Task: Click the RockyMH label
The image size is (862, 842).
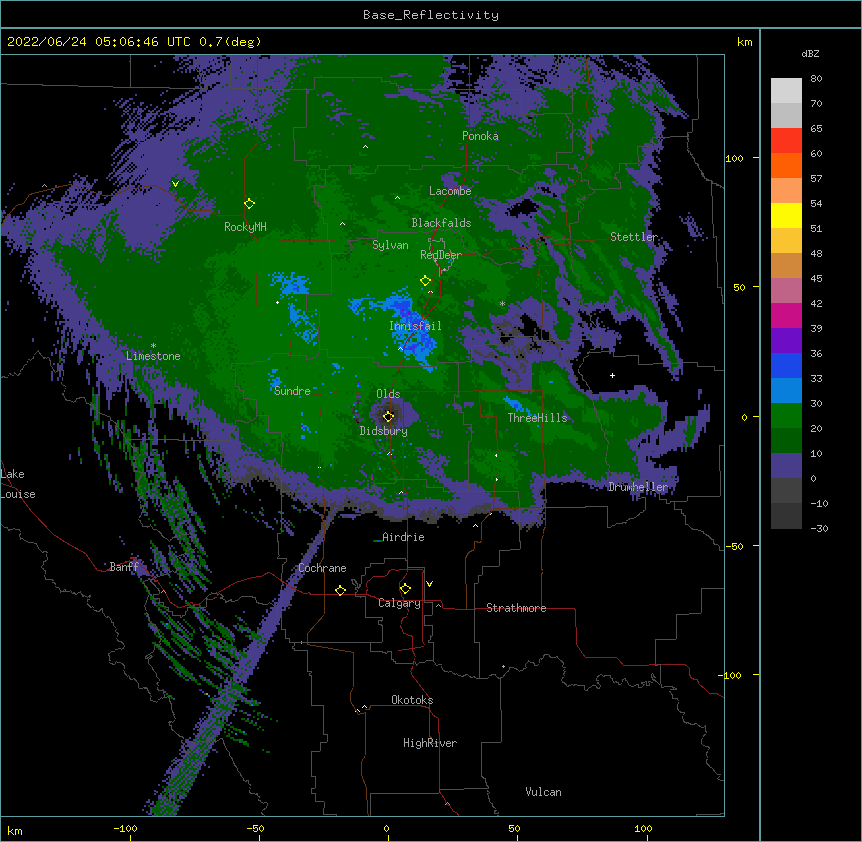Action: [245, 227]
